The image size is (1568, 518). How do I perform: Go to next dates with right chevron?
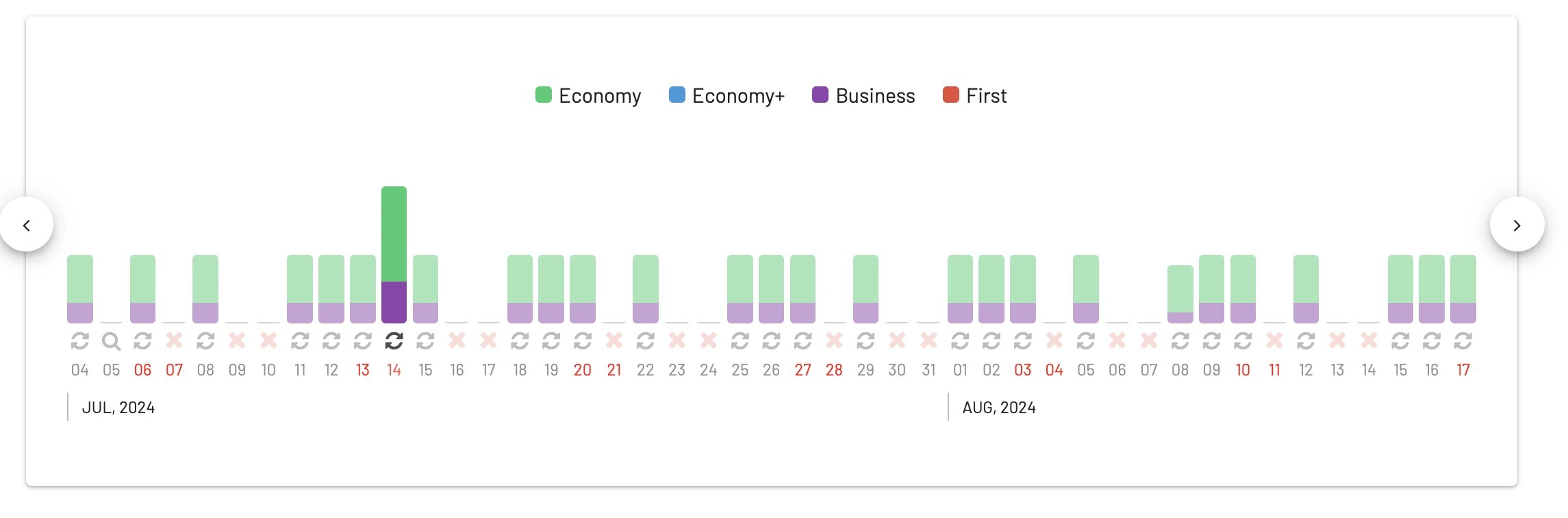(x=1517, y=225)
